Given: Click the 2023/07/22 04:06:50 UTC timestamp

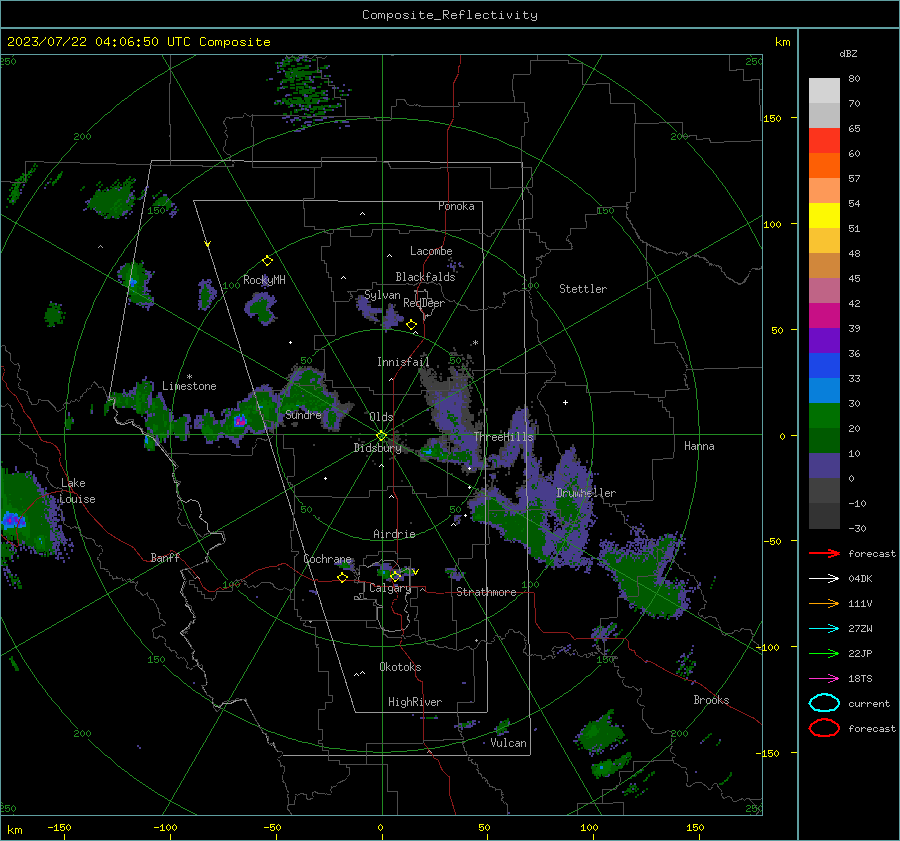Looking at the screenshot, I should [x=138, y=42].
